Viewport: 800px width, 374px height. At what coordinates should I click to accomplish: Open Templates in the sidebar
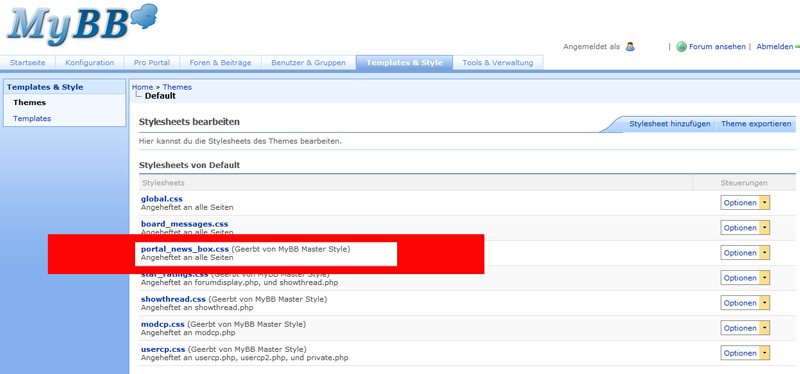point(32,118)
